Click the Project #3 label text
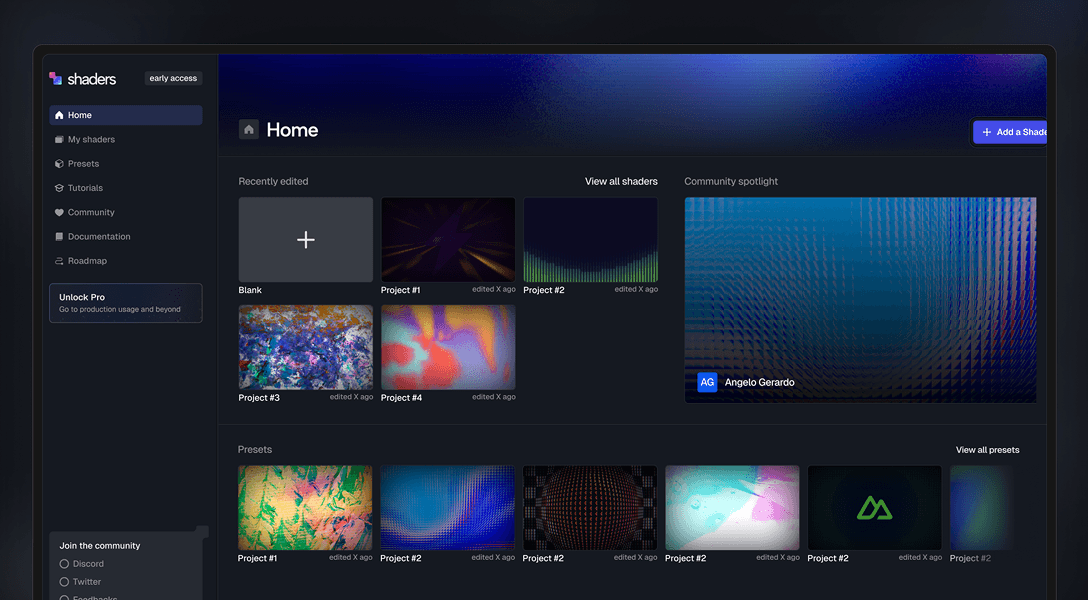Image resolution: width=1088 pixels, height=600 pixels. pos(259,398)
